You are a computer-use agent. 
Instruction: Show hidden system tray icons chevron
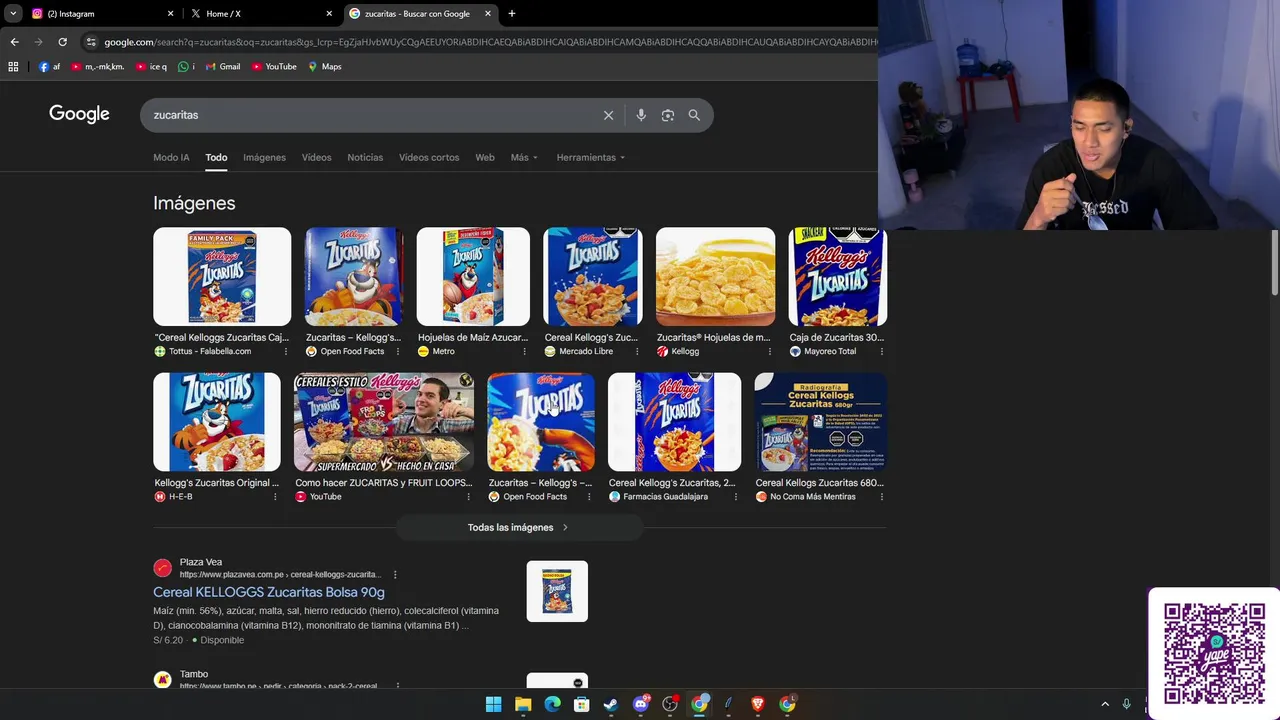[x=1105, y=704]
